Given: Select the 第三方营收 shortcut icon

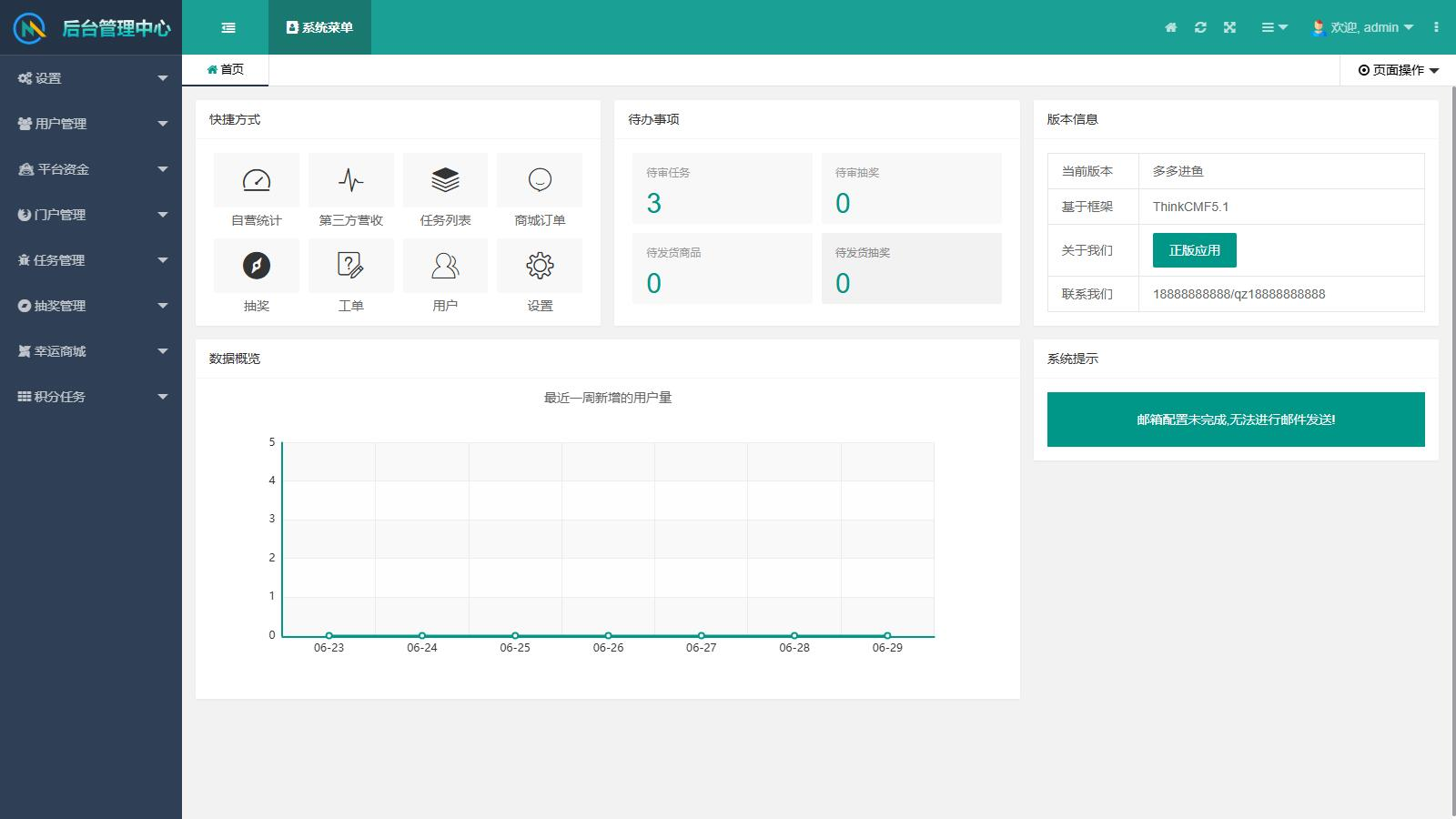Looking at the screenshot, I should (350, 179).
